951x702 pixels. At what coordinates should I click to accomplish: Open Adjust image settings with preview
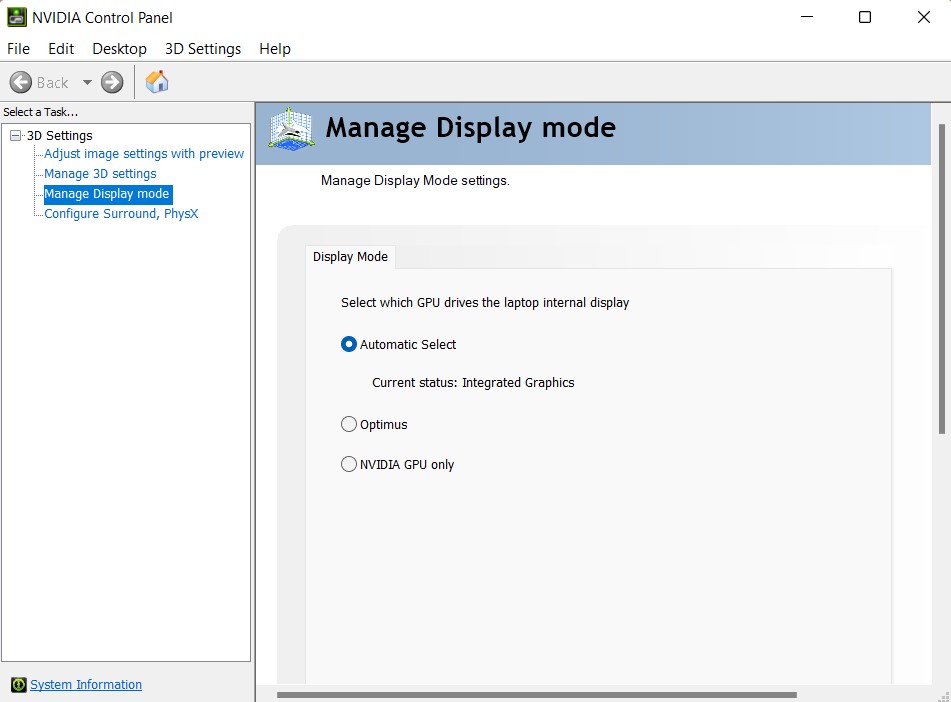tap(144, 154)
